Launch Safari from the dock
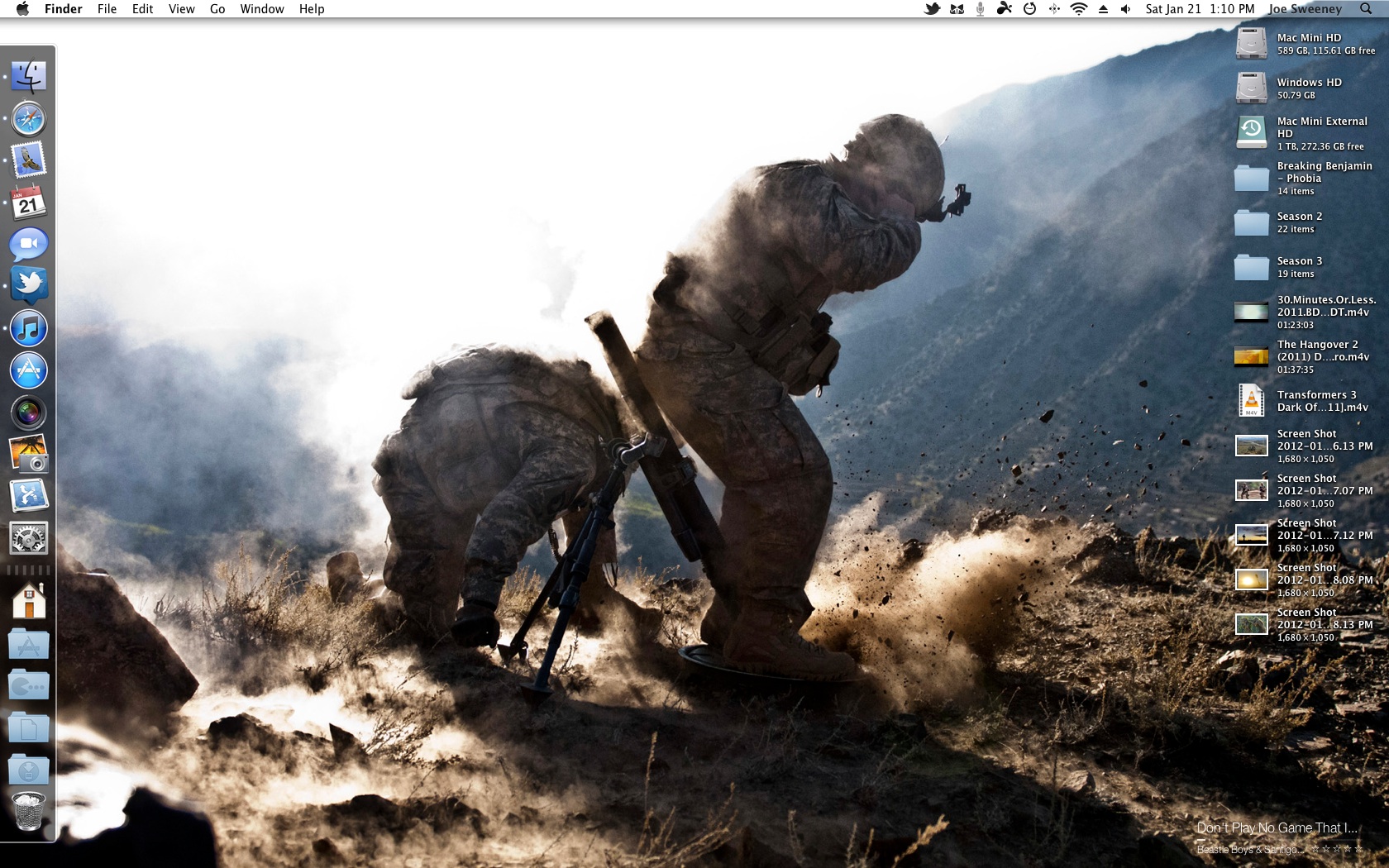The height and width of the screenshot is (868, 1389). pyautogui.click(x=28, y=119)
